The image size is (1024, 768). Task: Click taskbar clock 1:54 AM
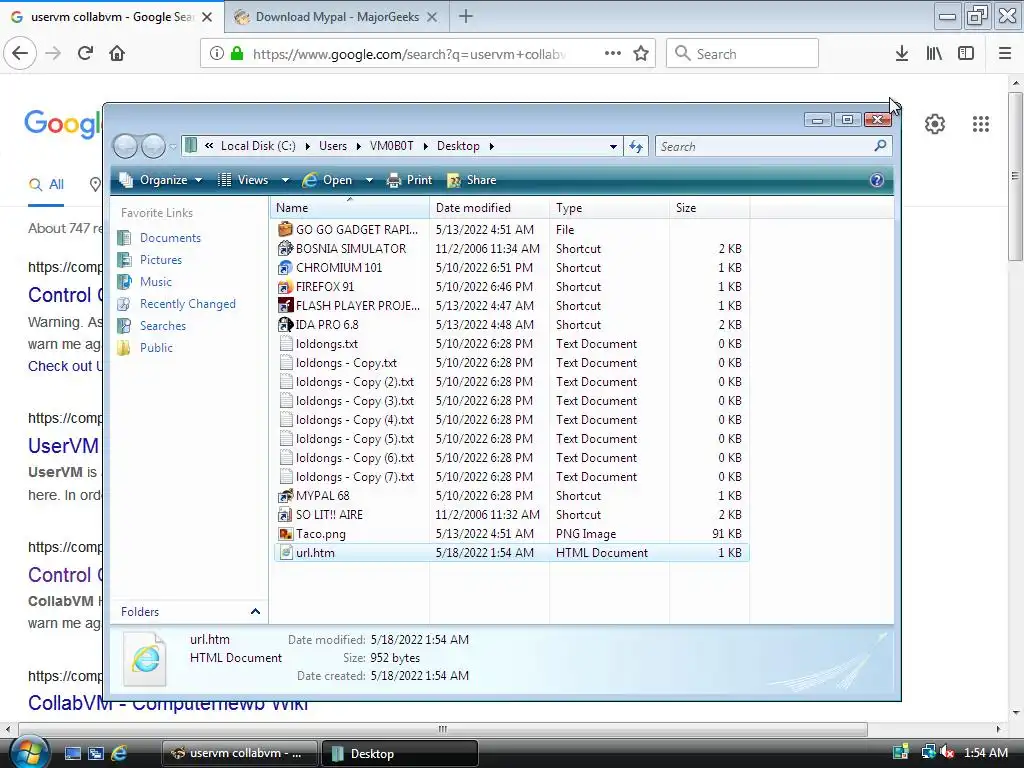click(x=985, y=752)
